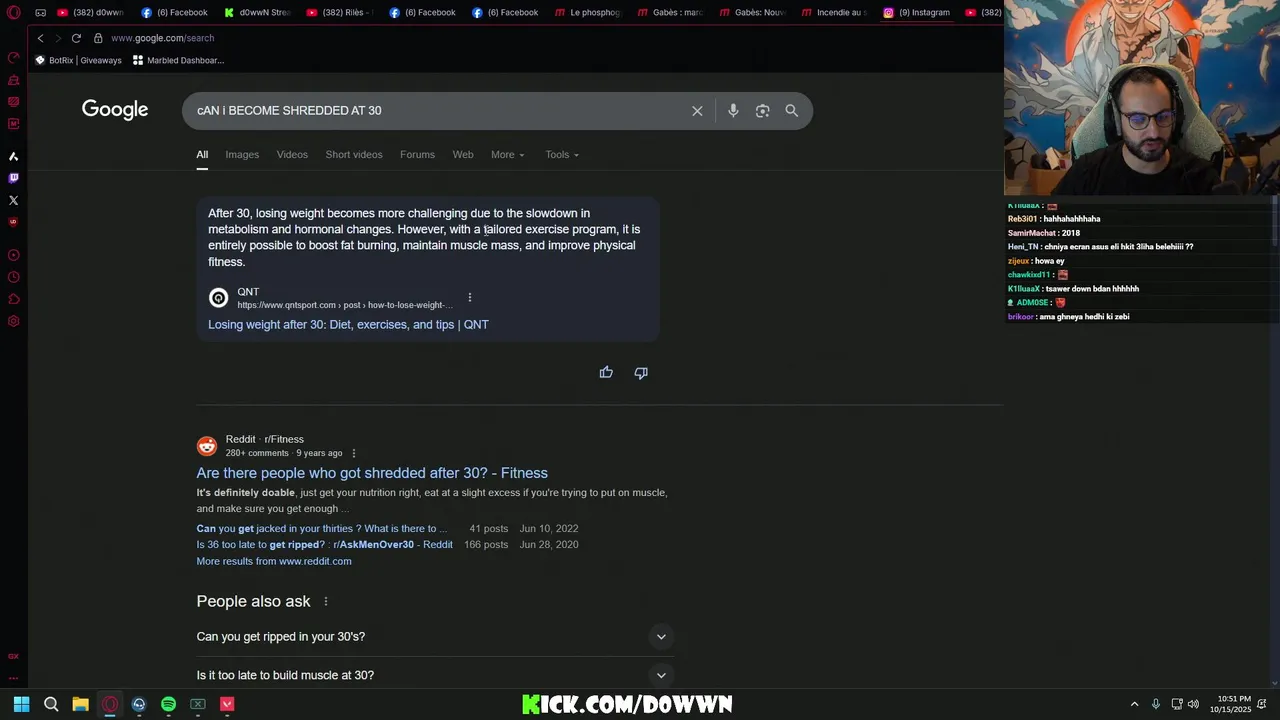Open BotRix Giveaways bookmark
This screenshot has height=720, width=1280.
[78, 60]
